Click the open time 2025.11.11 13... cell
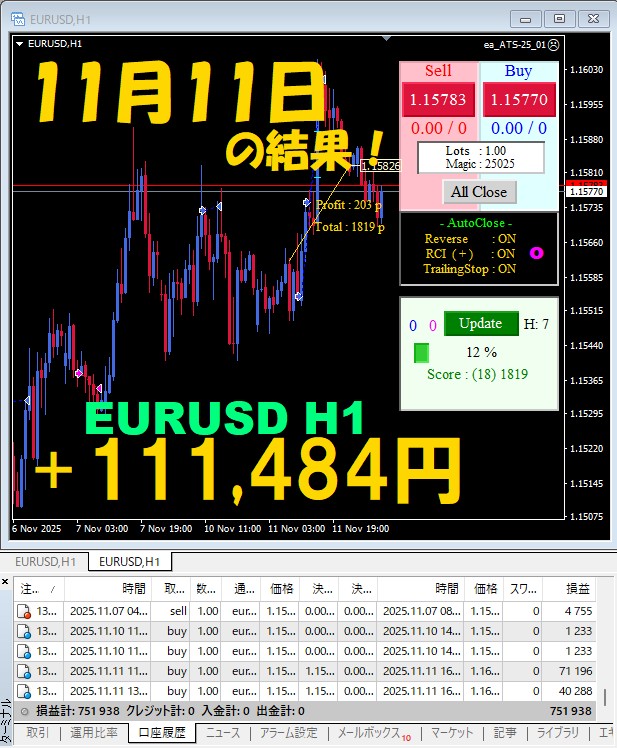The width and height of the screenshot is (617, 748). coord(108,691)
